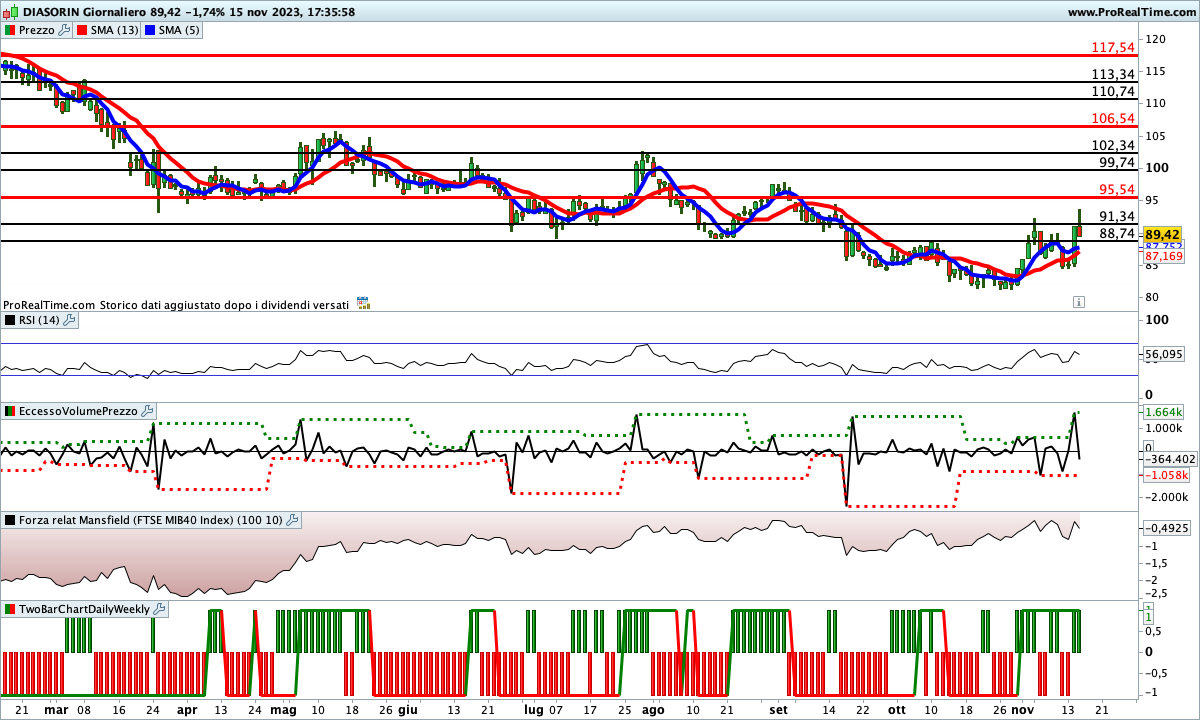Open the www.ProRealTime.com link
The width and height of the screenshot is (1200, 720).
click(1131, 12)
